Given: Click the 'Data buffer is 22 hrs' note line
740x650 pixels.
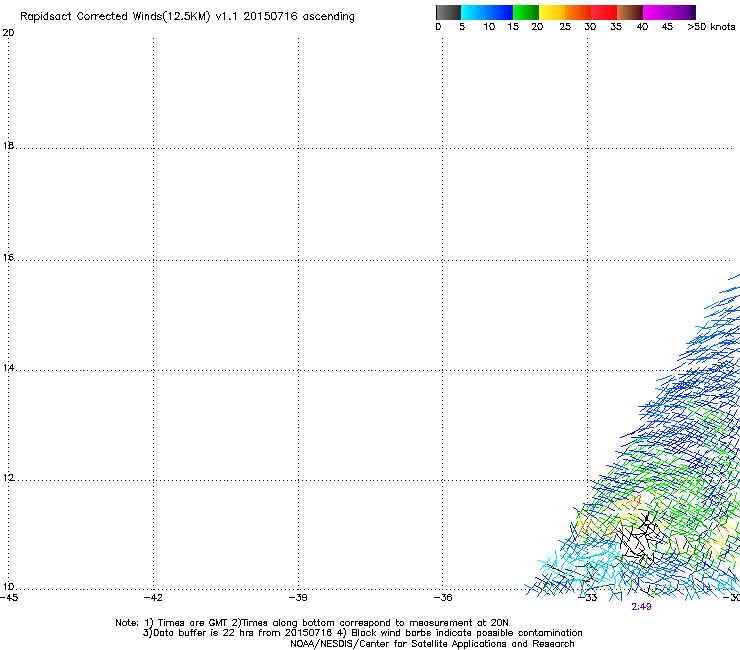Looking at the screenshot, I should (x=362, y=633).
